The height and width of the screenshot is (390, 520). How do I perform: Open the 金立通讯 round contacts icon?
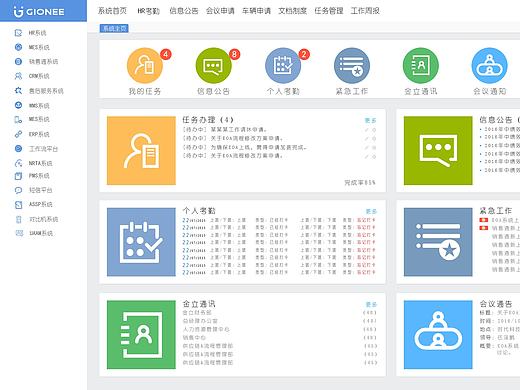(x=421, y=65)
